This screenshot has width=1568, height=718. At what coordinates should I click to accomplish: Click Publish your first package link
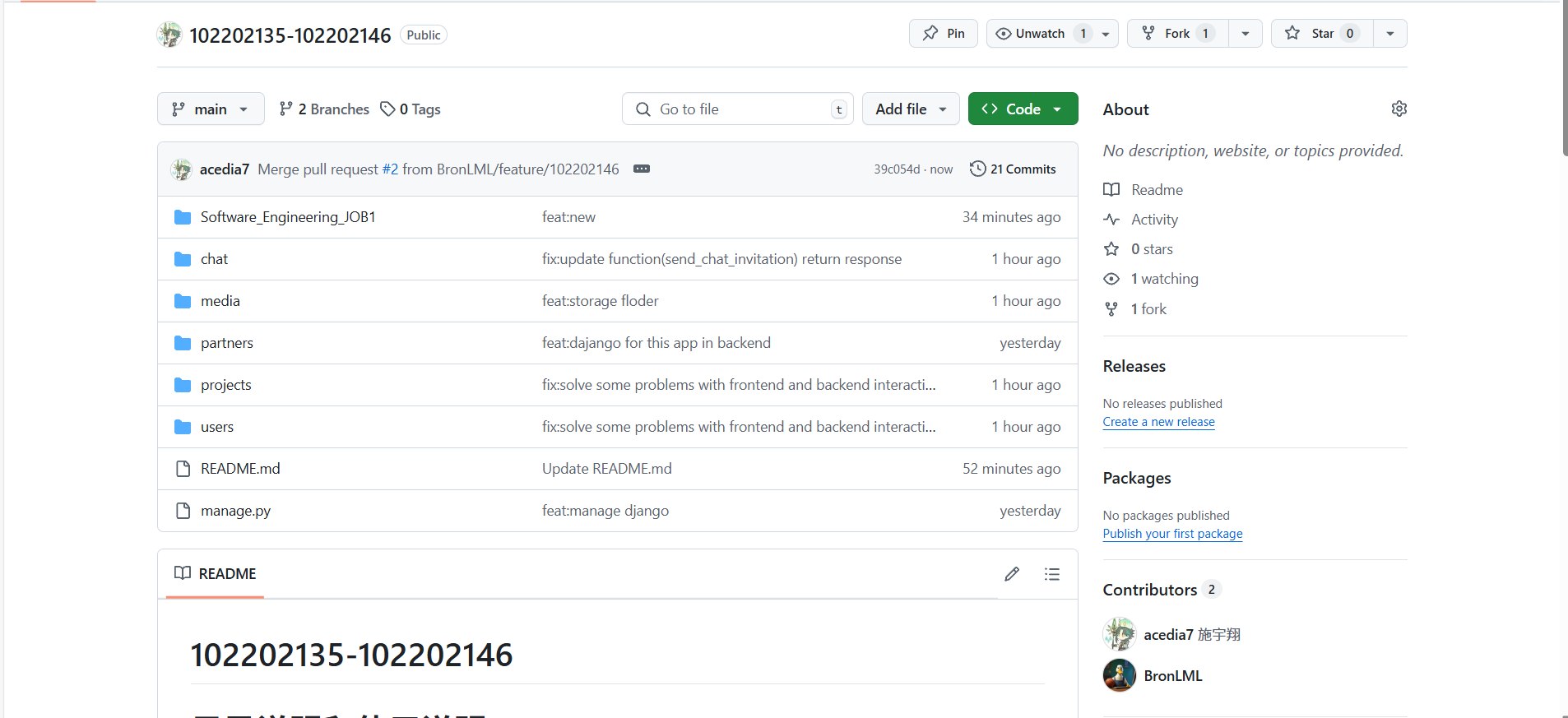1172,534
